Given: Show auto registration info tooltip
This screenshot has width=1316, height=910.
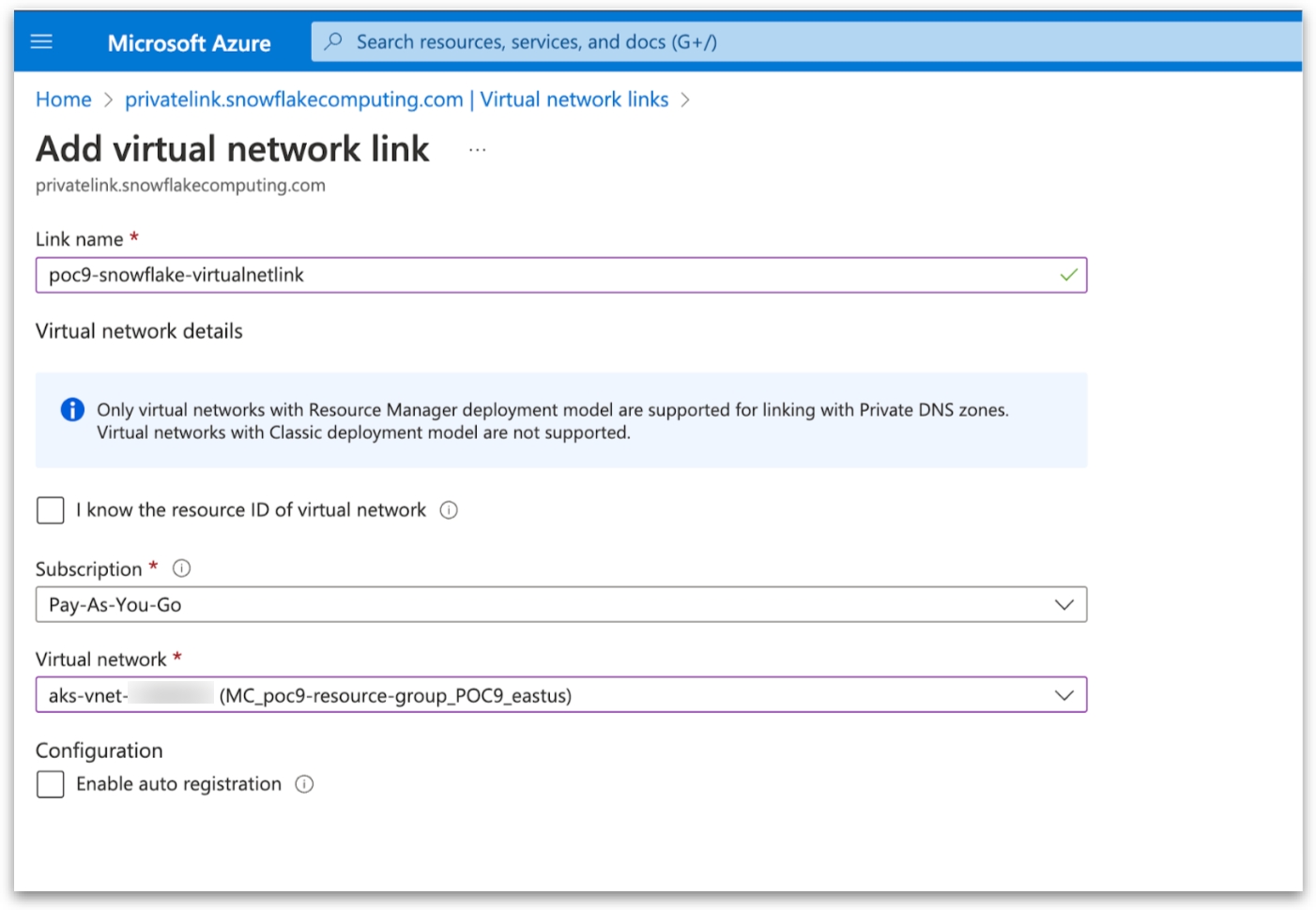Looking at the screenshot, I should (304, 784).
